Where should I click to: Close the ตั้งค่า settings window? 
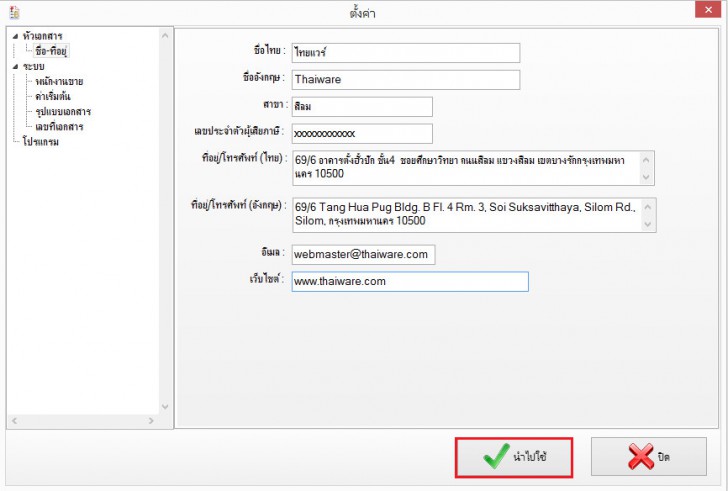pos(708,10)
